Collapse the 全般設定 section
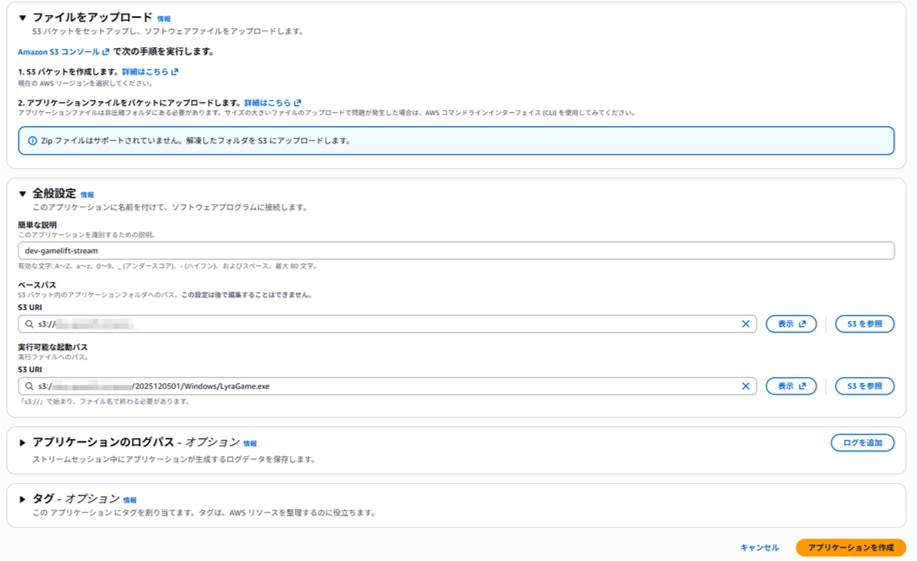Image resolution: width=917 pixels, height=561 pixels. tap(23, 193)
